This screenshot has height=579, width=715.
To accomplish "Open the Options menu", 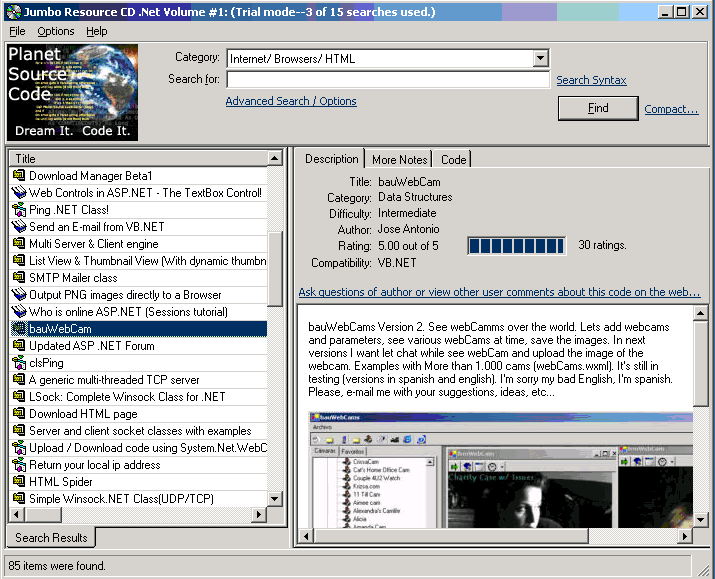I will pos(56,31).
